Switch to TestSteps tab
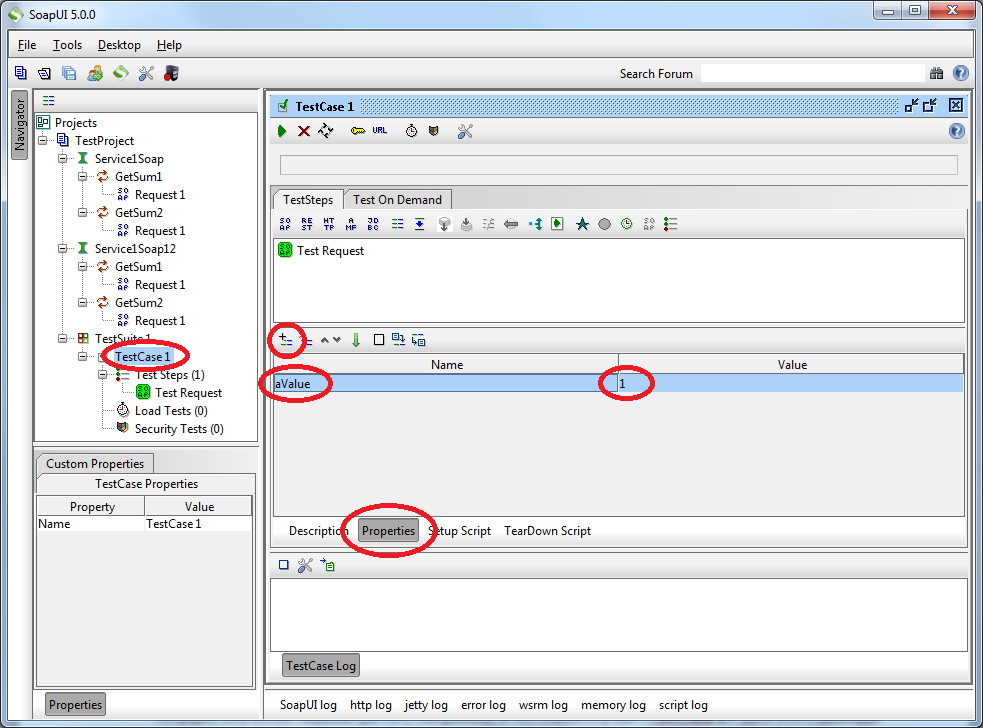This screenshot has width=983, height=728. (x=308, y=199)
